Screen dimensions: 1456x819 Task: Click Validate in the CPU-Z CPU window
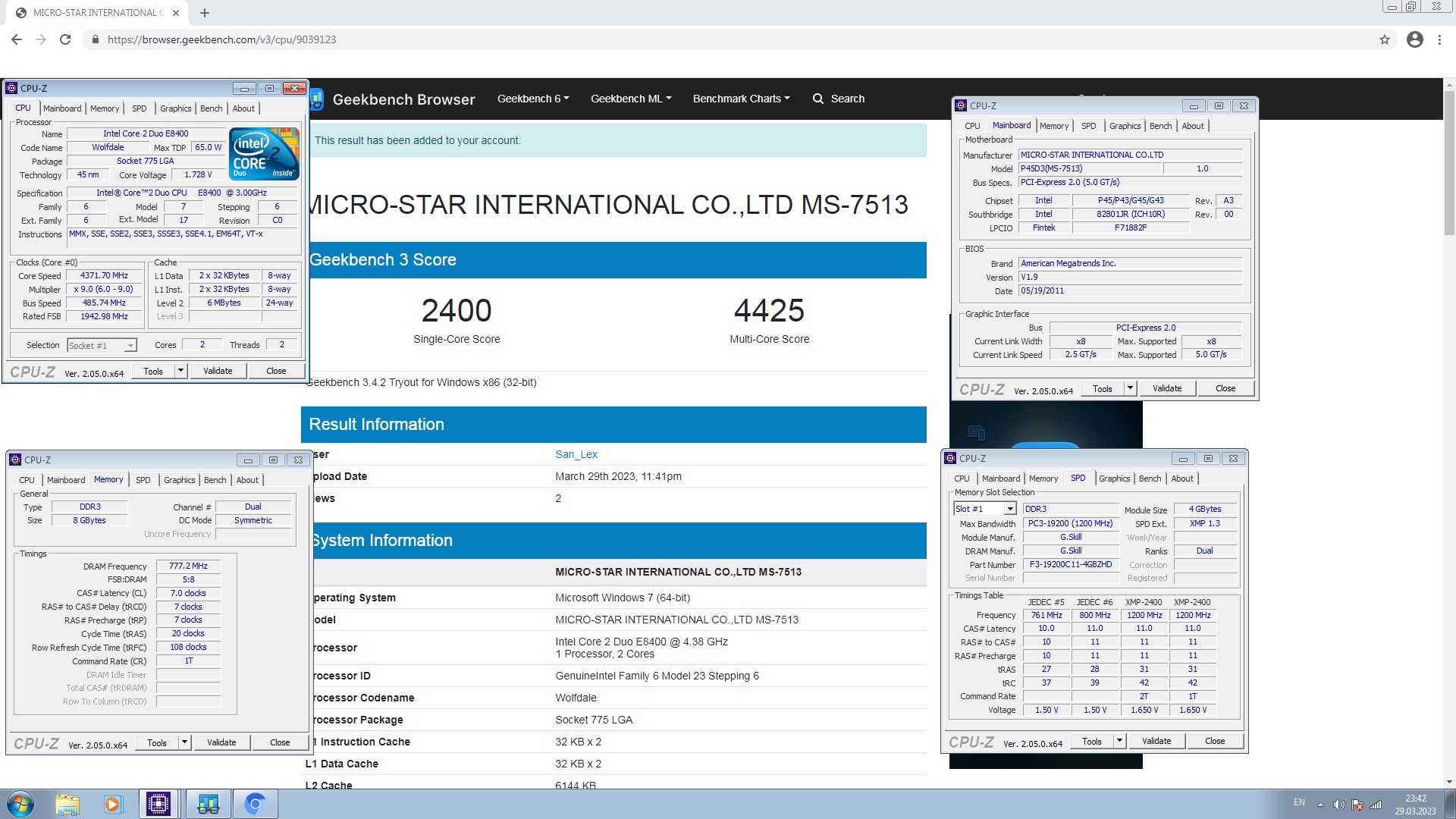click(x=218, y=371)
